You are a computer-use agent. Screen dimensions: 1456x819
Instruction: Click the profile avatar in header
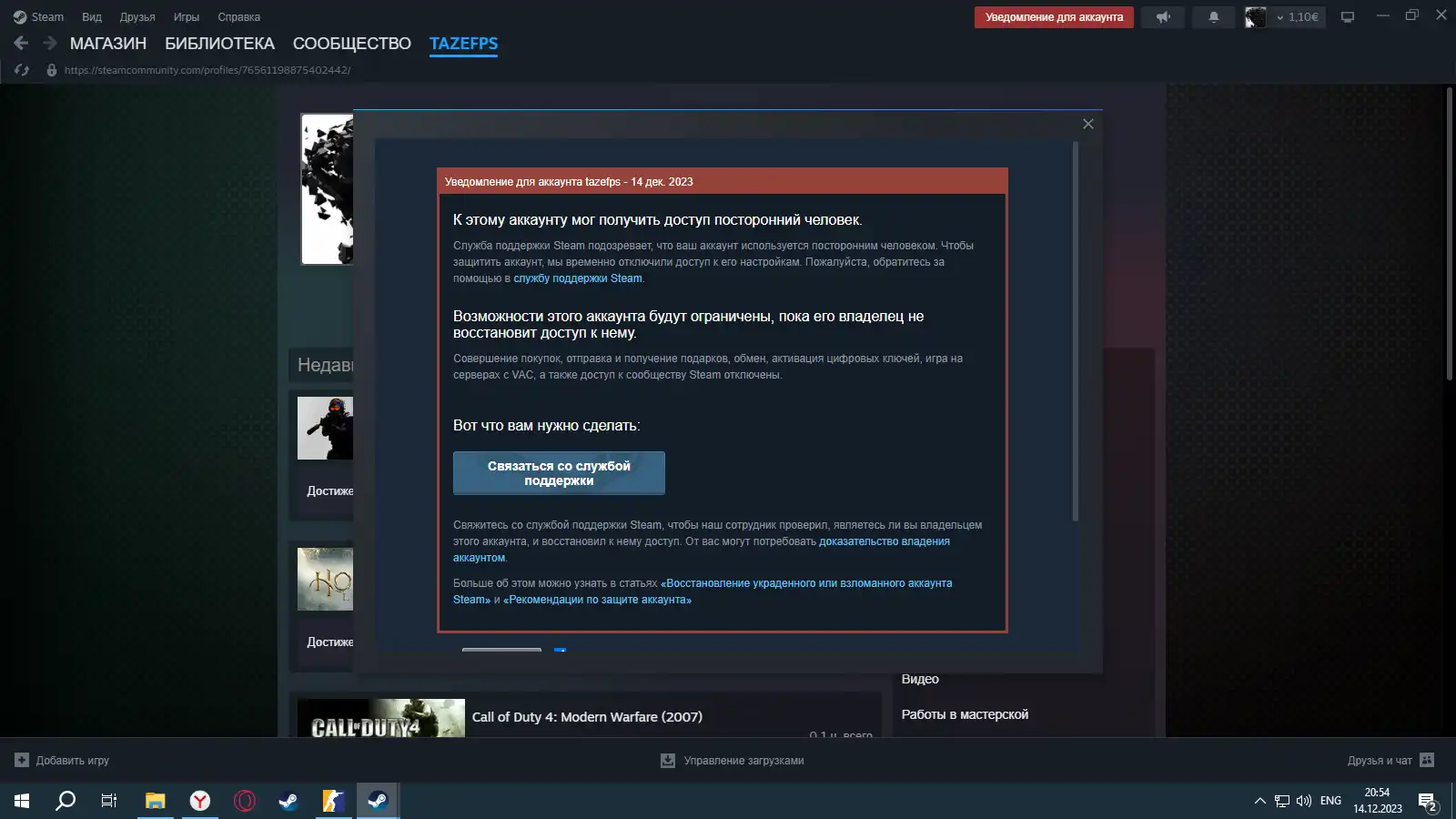1255,17
